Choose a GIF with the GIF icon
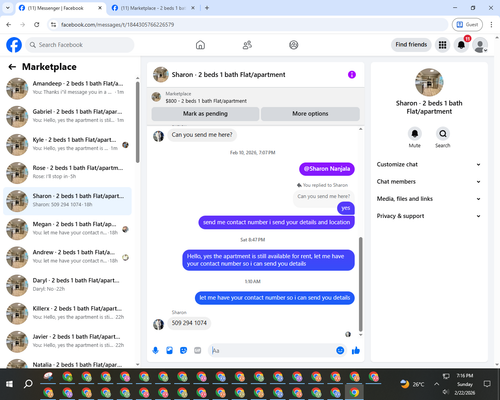 (x=198, y=350)
